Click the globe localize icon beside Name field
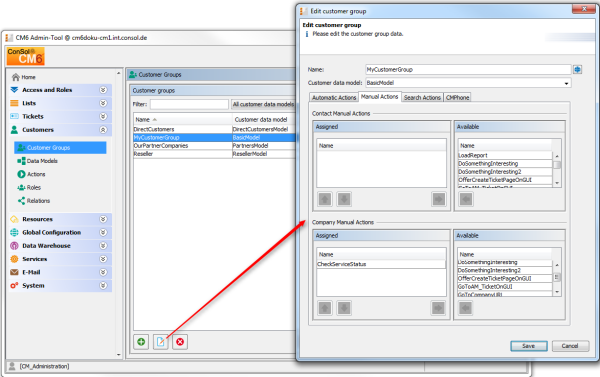Viewport: 600px width, 377px height. tap(577, 70)
